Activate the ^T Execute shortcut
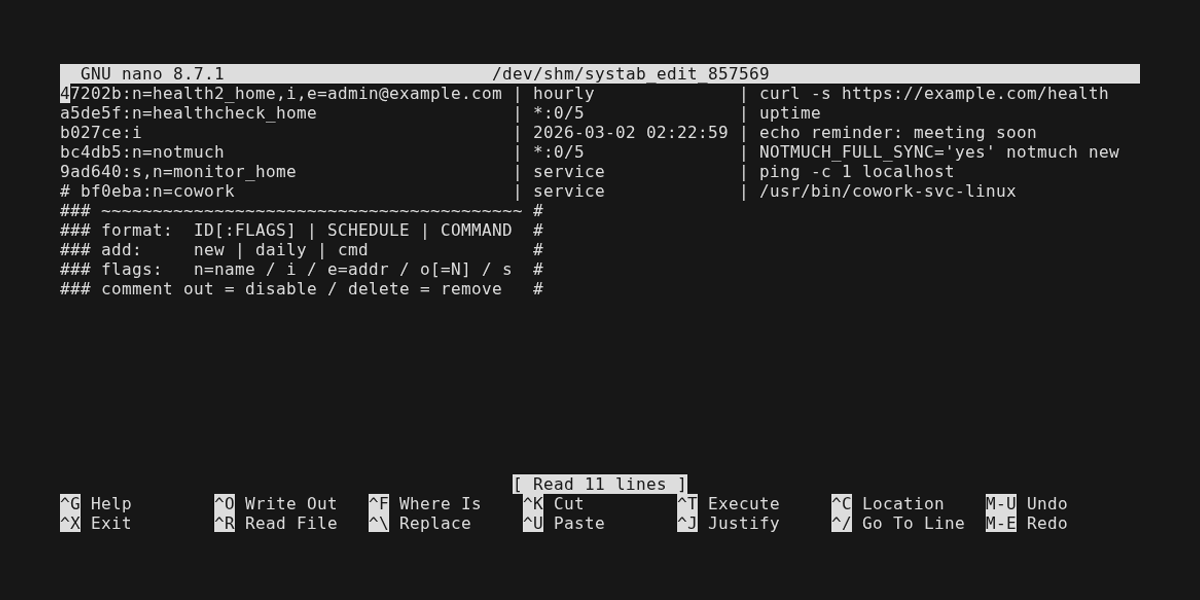The width and height of the screenshot is (1200, 600). 728,504
